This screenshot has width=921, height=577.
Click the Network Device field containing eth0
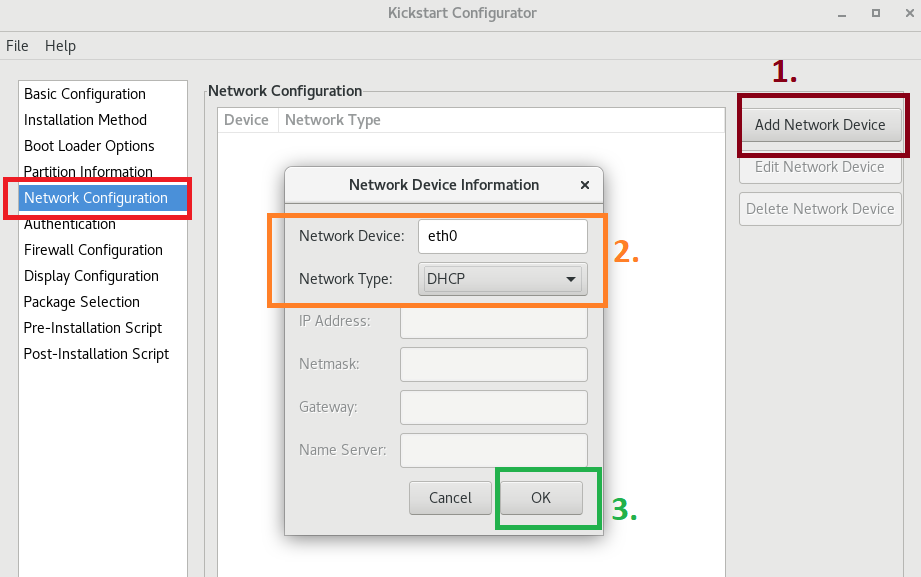502,235
